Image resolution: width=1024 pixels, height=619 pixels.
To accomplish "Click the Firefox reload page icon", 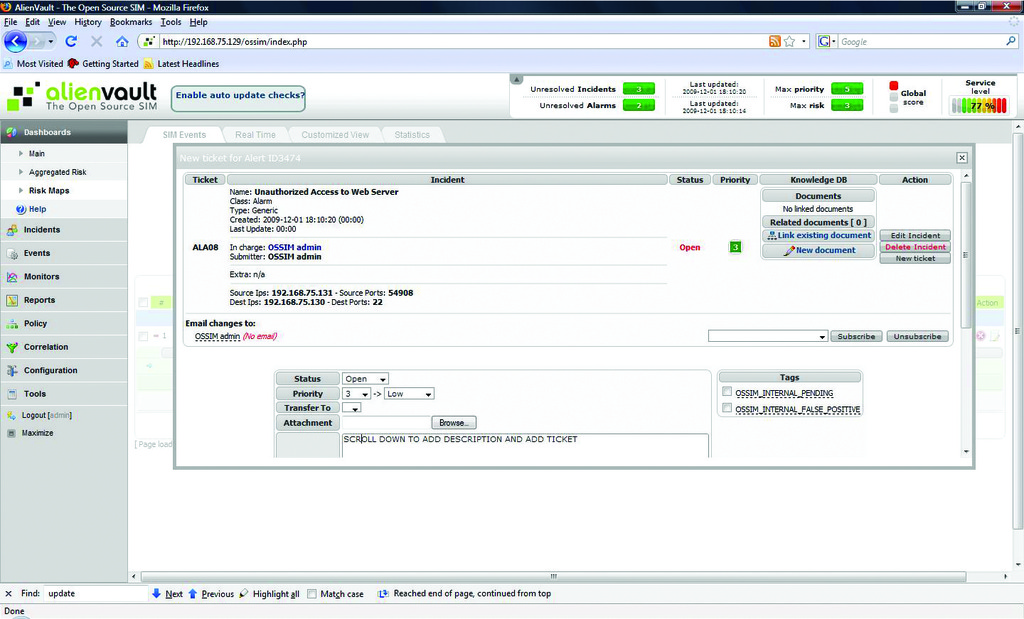I will pyautogui.click(x=71, y=42).
